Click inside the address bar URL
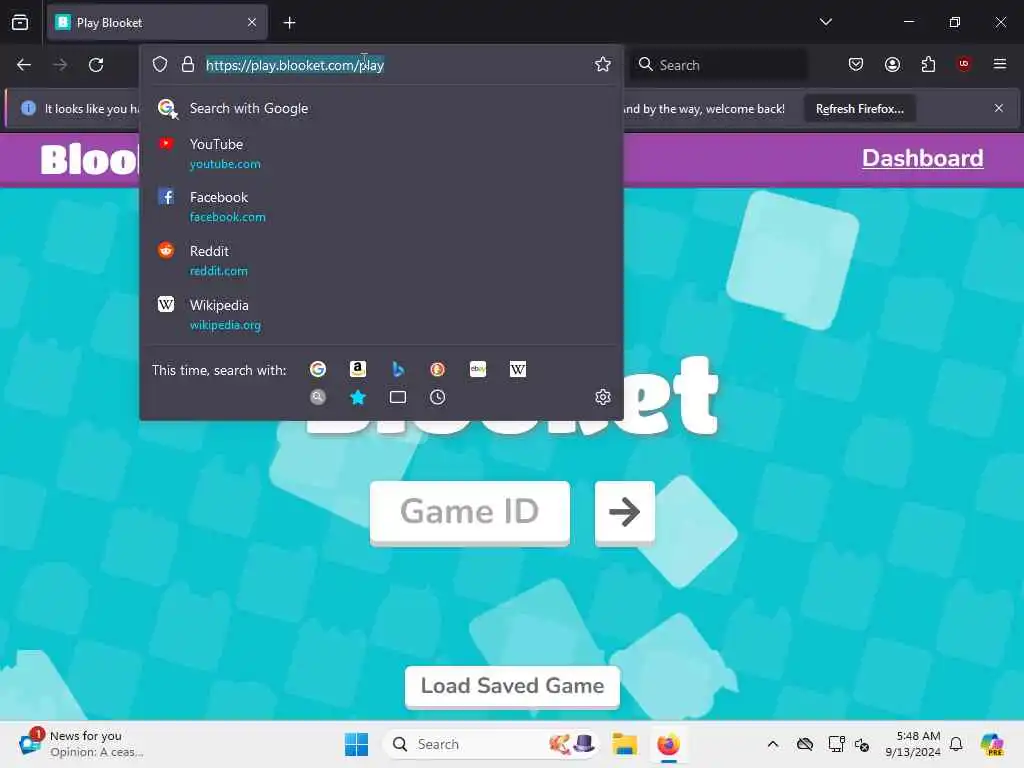Image resolution: width=1024 pixels, height=768 pixels. pos(295,65)
